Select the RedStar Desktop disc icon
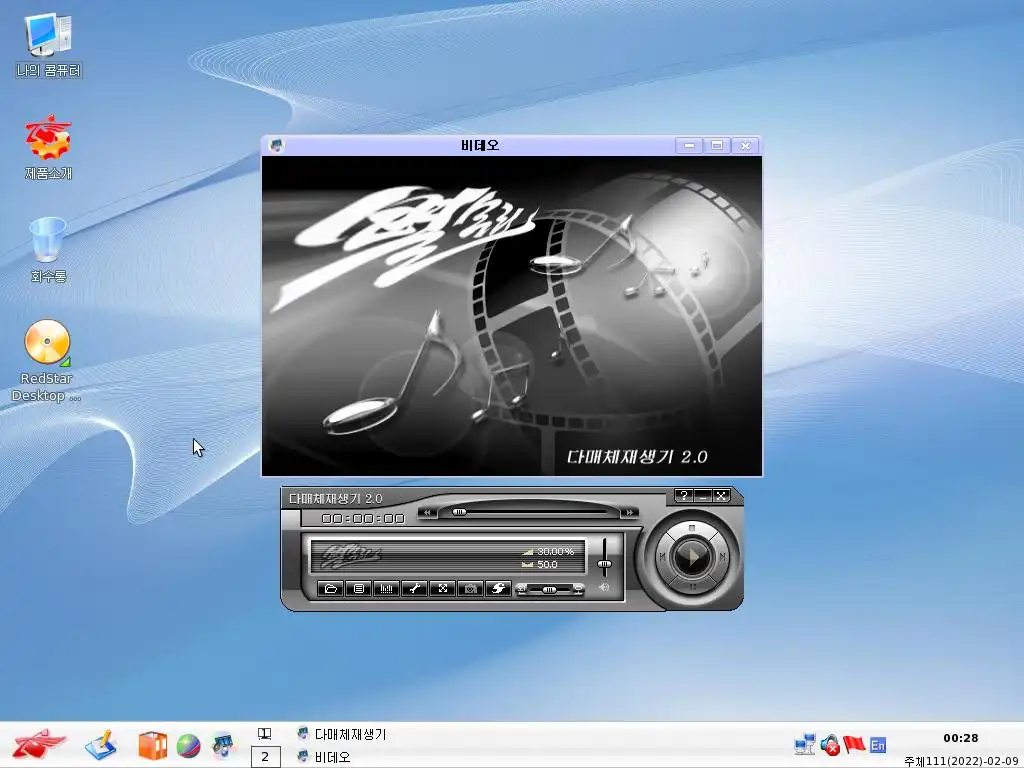 click(46, 360)
